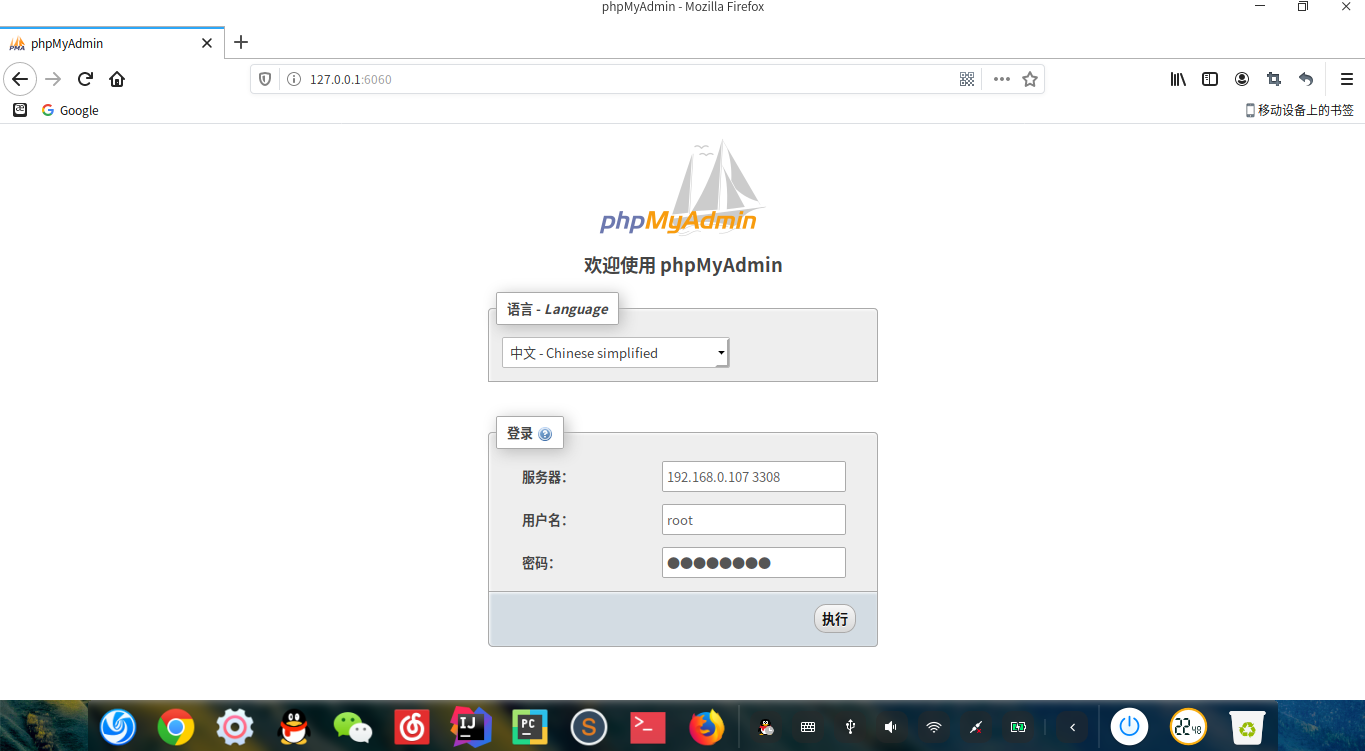Open page actions three-dot menu
1365x751 pixels.
(x=1002, y=79)
